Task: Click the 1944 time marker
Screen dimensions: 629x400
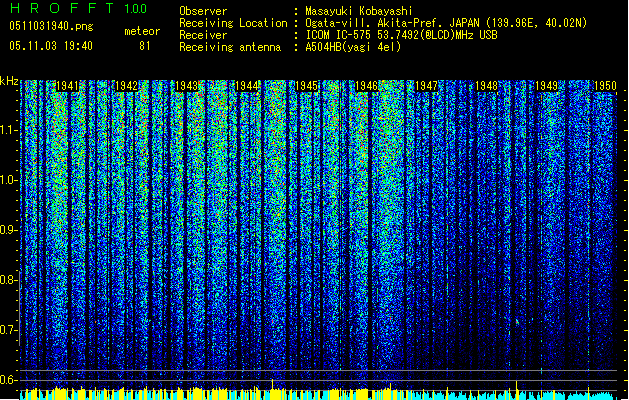Action: coord(247,86)
